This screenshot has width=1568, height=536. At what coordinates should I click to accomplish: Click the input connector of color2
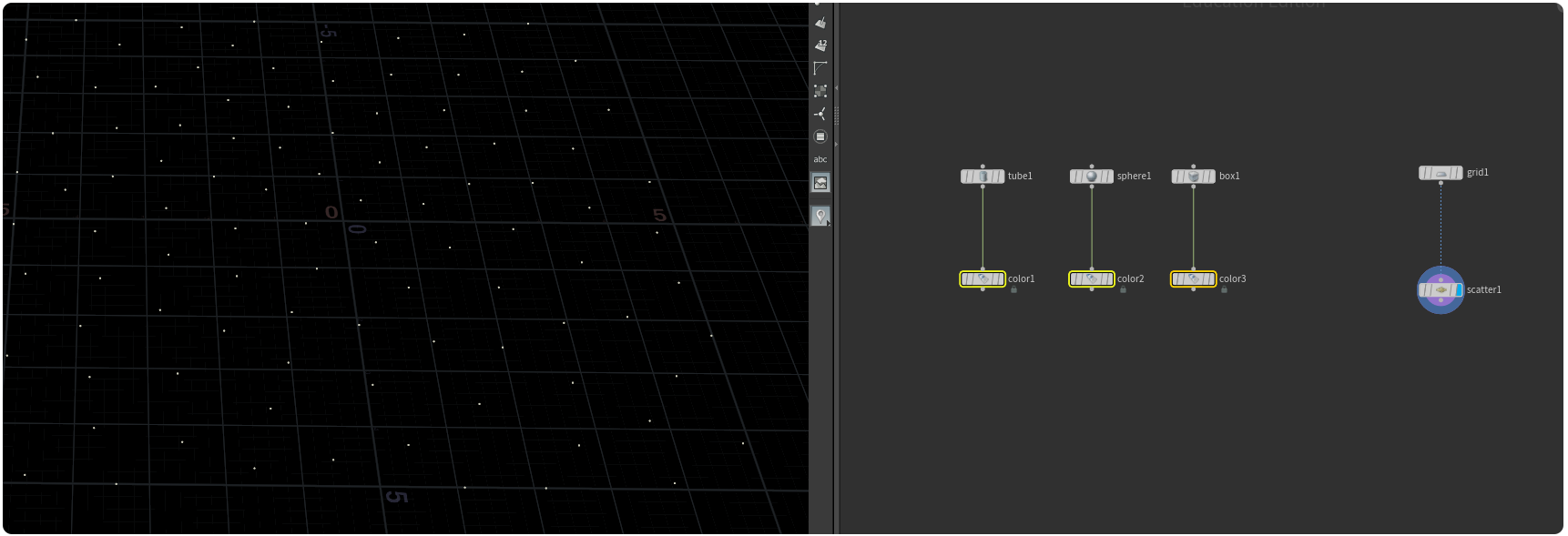1092,269
